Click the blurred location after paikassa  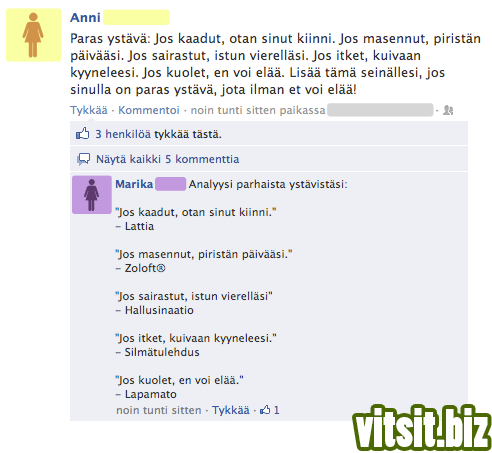coord(380,110)
